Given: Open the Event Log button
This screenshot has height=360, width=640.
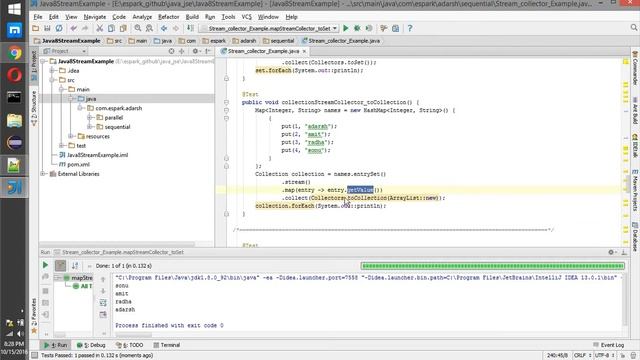Looking at the screenshot, I should click(609, 345).
